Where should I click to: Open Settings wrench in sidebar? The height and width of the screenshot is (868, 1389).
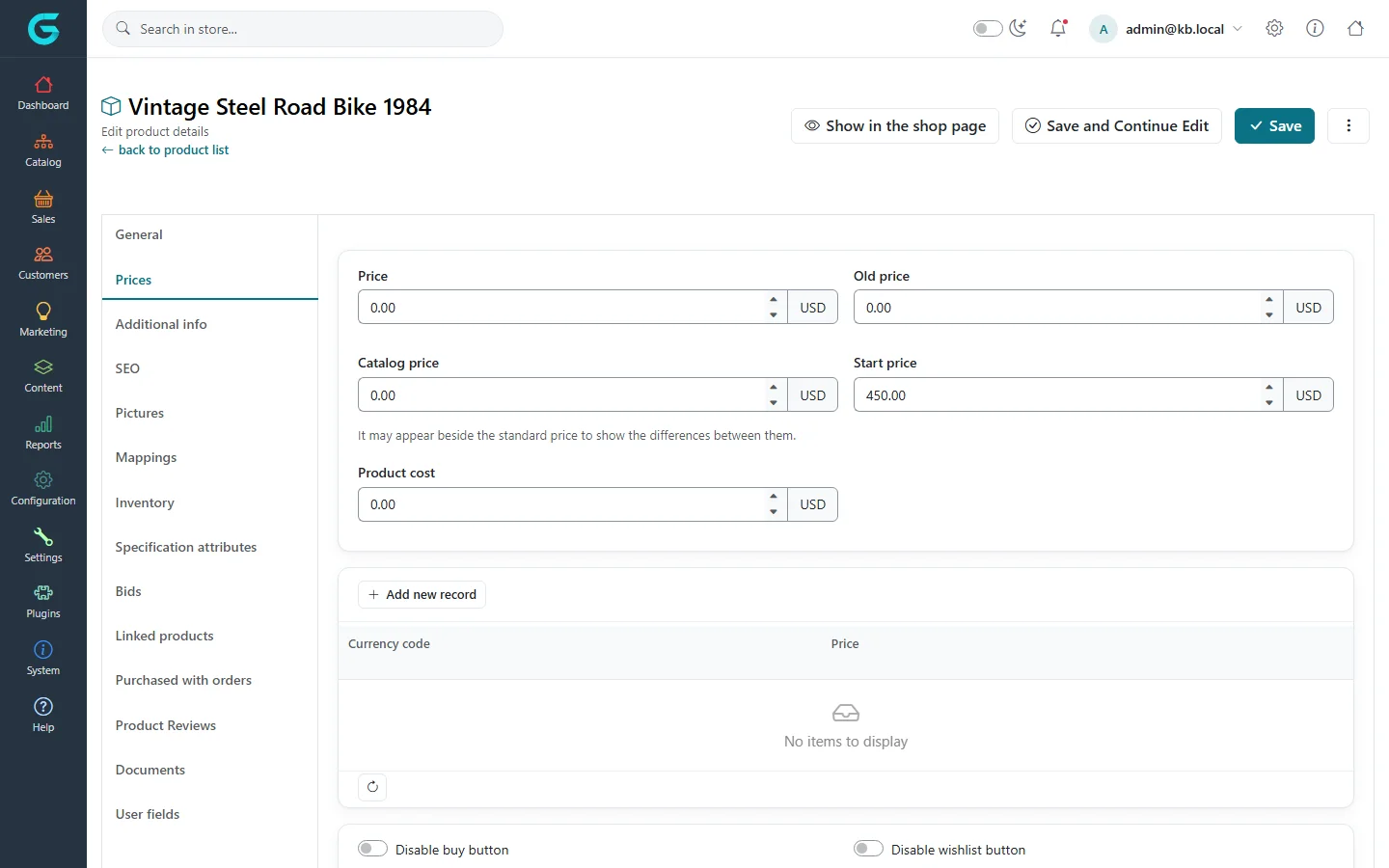[43, 545]
